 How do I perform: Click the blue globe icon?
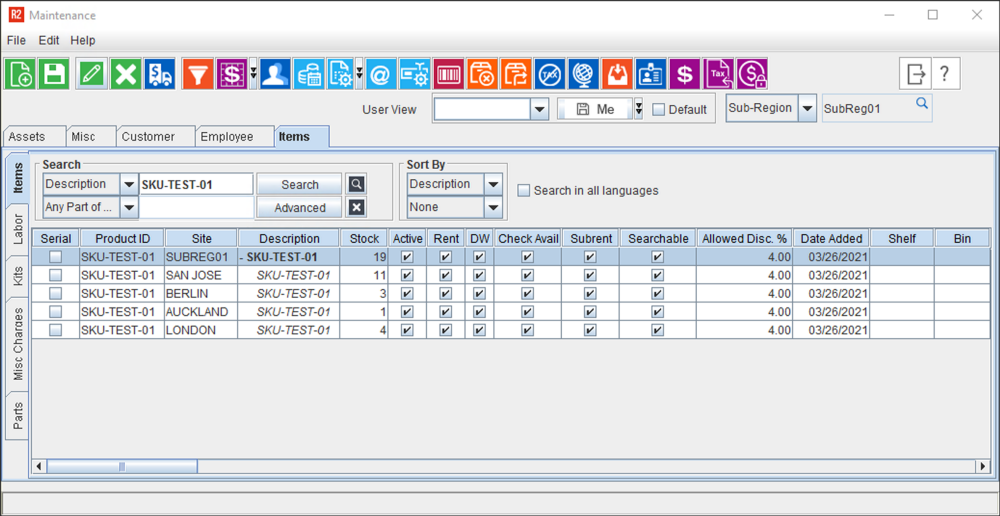[x=584, y=74]
